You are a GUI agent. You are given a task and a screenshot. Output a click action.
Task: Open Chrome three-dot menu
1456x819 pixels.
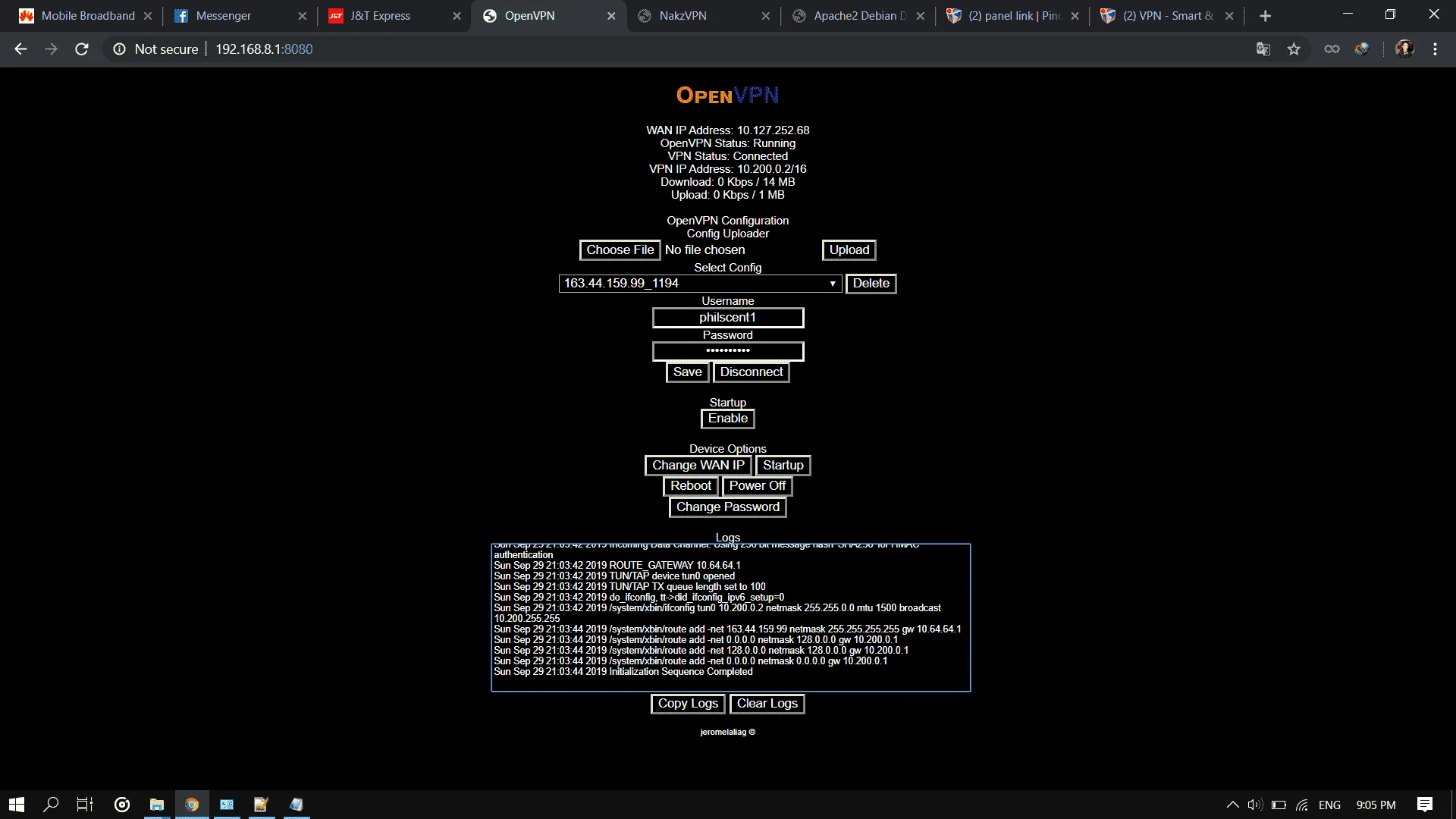coord(1435,49)
